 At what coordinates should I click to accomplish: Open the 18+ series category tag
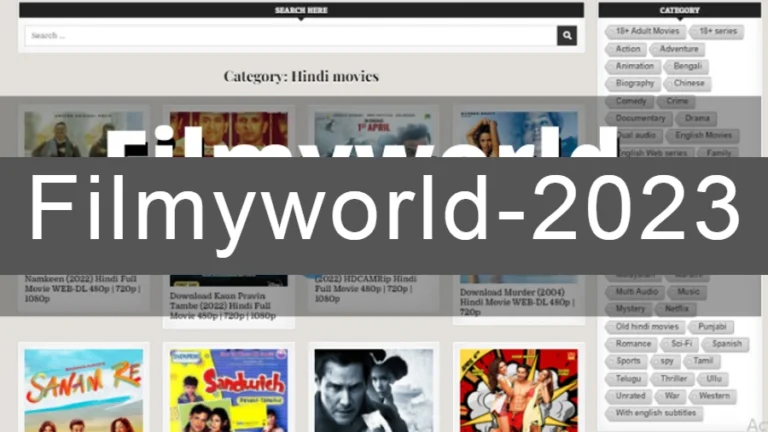pos(717,31)
